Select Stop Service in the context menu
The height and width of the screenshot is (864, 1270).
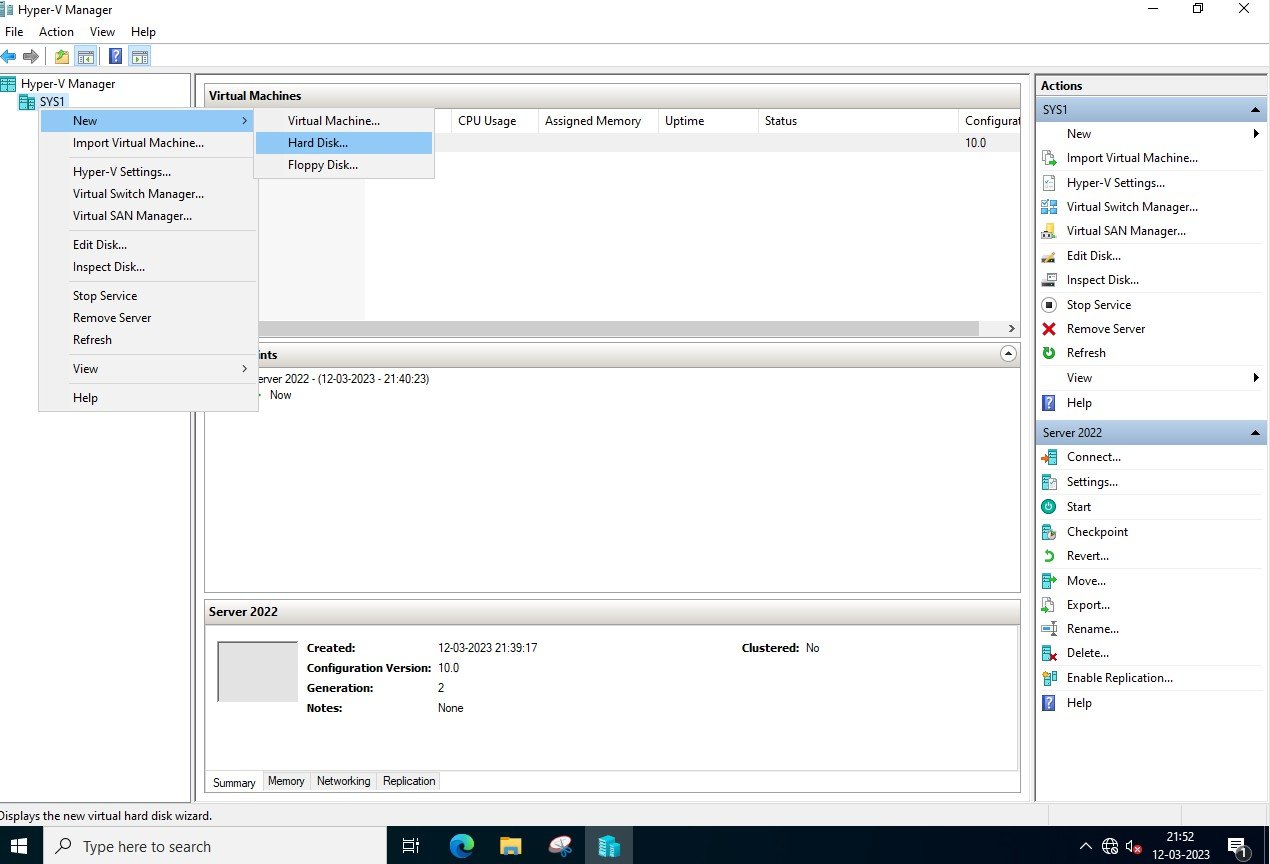pos(148,296)
